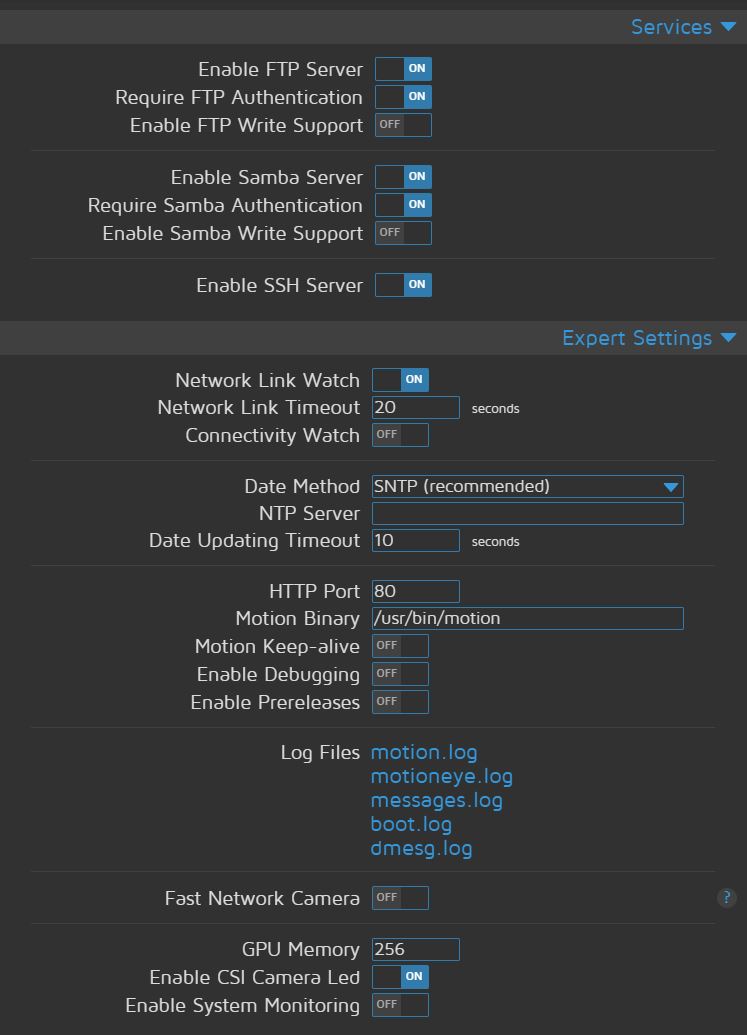Enable Samba Write Support switch
The image size is (747, 1035).
[403, 233]
